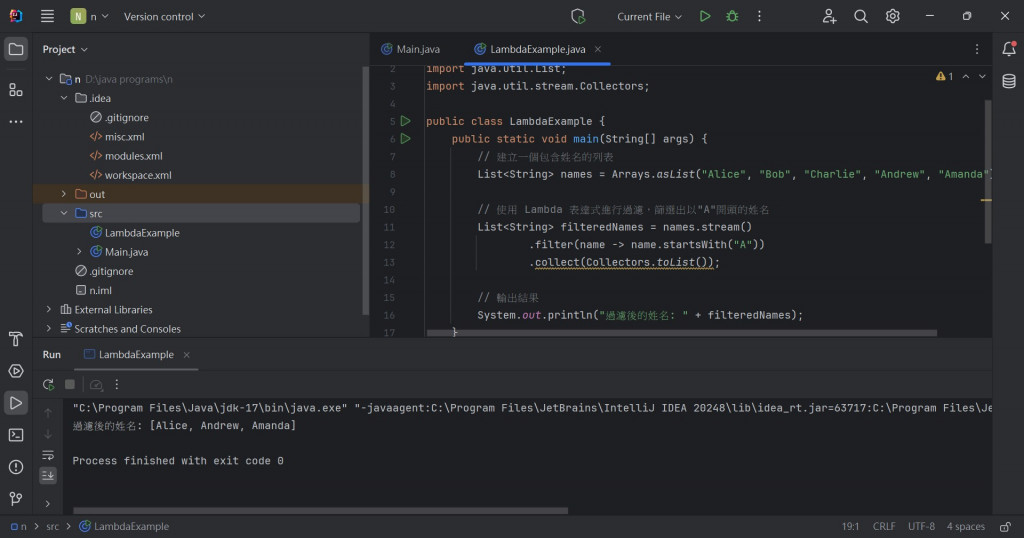1024x538 pixels.
Task: Open the Version control dropdown
Action: point(164,16)
